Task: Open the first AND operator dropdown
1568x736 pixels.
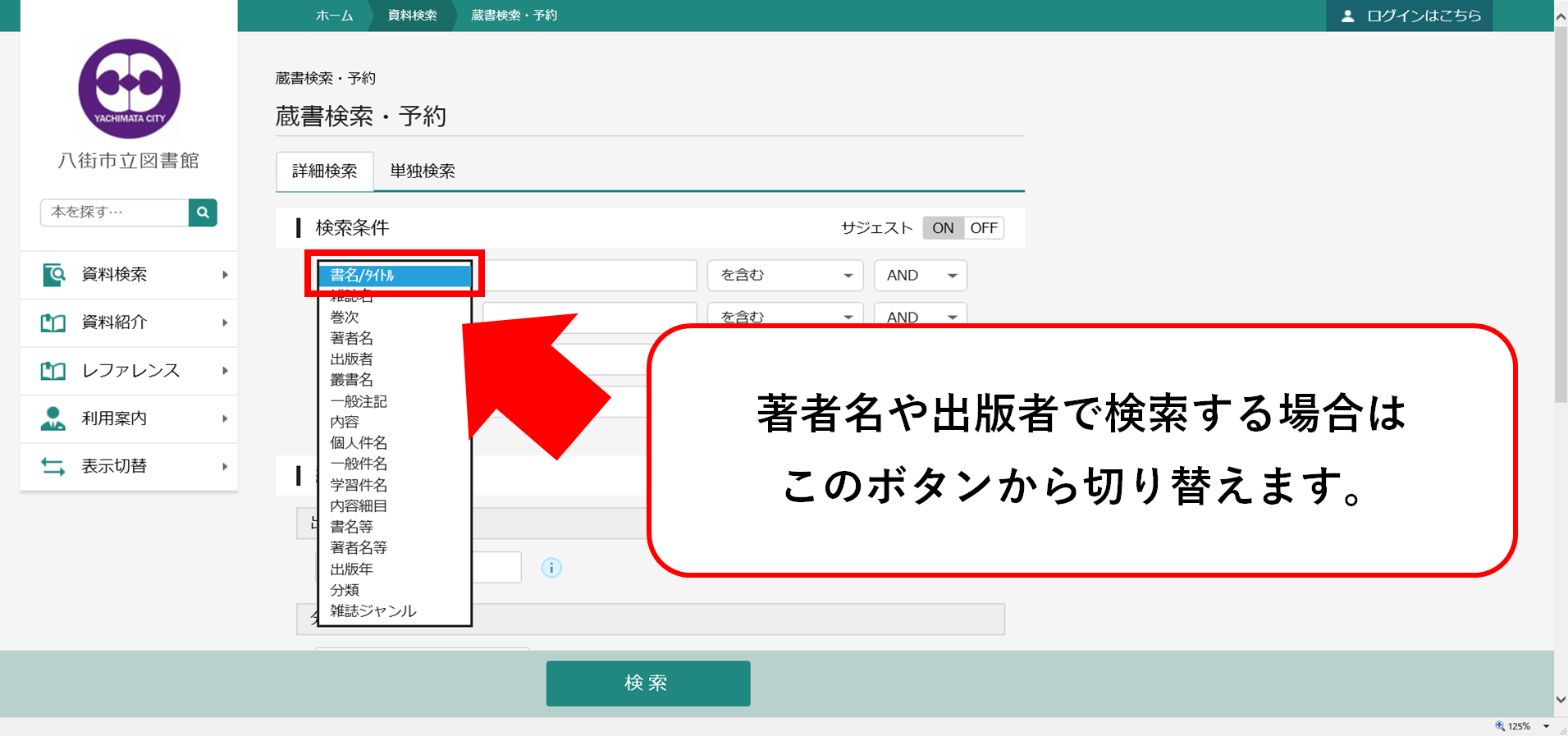Action: click(x=920, y=276)
